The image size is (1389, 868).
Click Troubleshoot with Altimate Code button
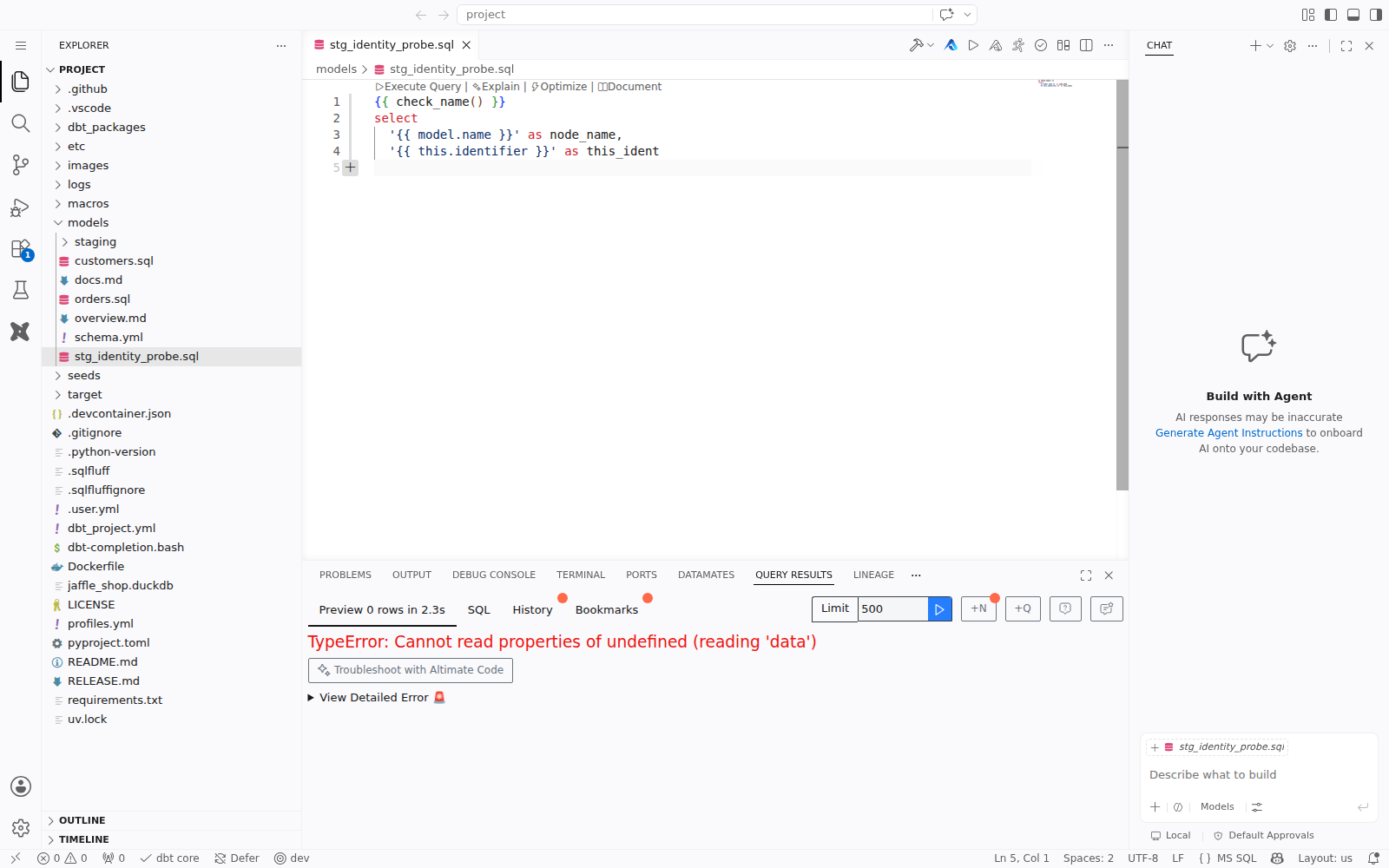click(x=411, y=670)
